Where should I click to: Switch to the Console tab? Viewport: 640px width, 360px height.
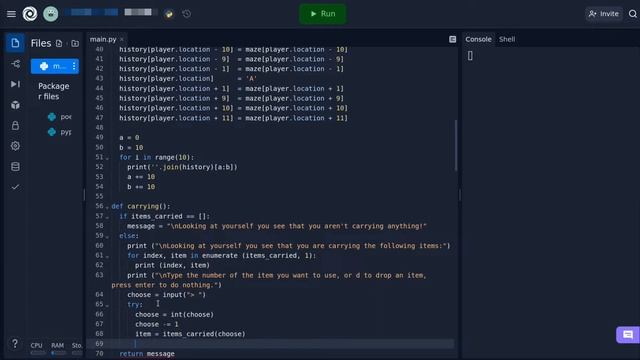pyautogui.click(x=478, y=39)
